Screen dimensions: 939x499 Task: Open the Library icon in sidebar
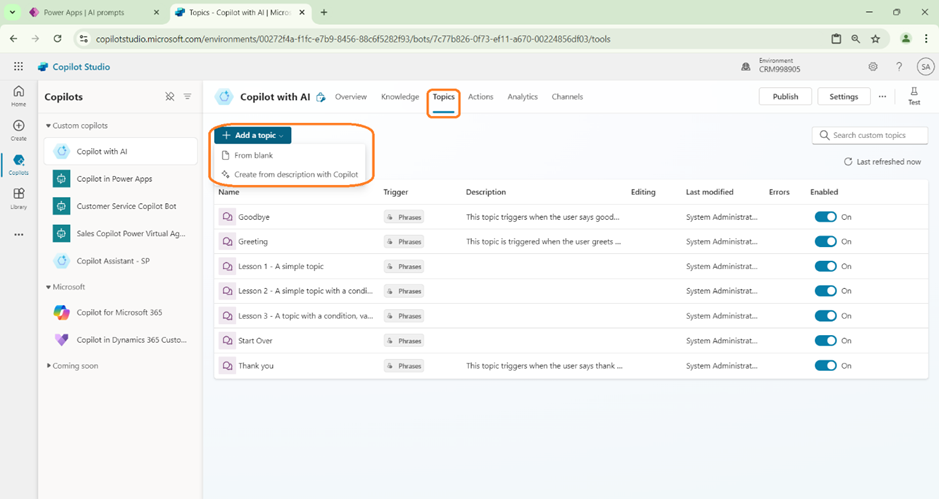[18, 198]
